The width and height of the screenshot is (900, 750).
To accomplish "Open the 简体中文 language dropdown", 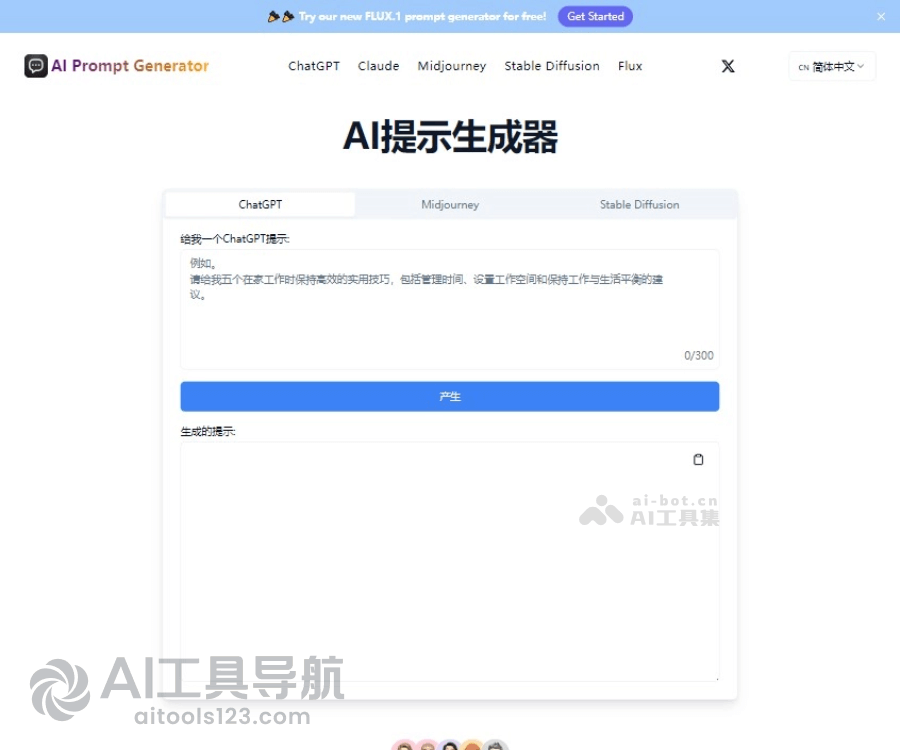I will click(832, 67).
